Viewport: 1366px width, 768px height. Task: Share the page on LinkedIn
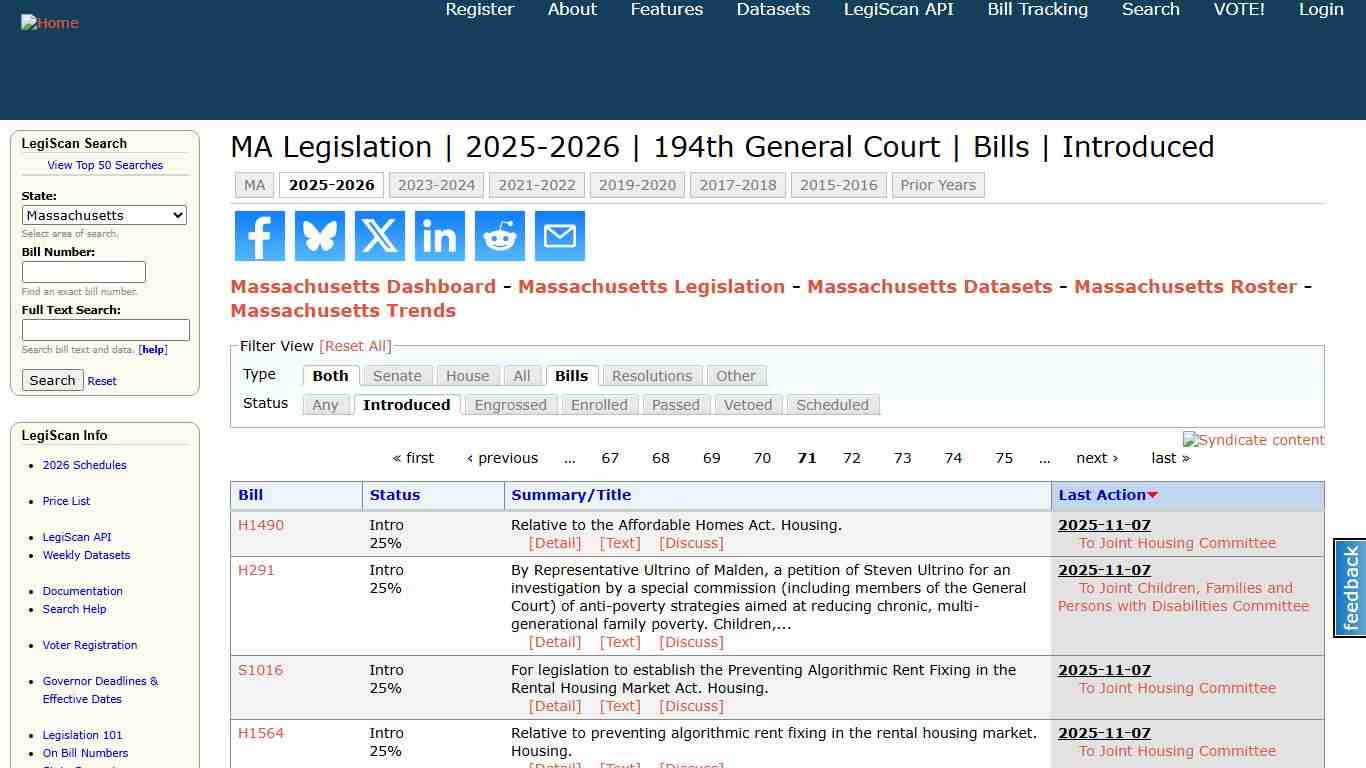click(439, 236)
